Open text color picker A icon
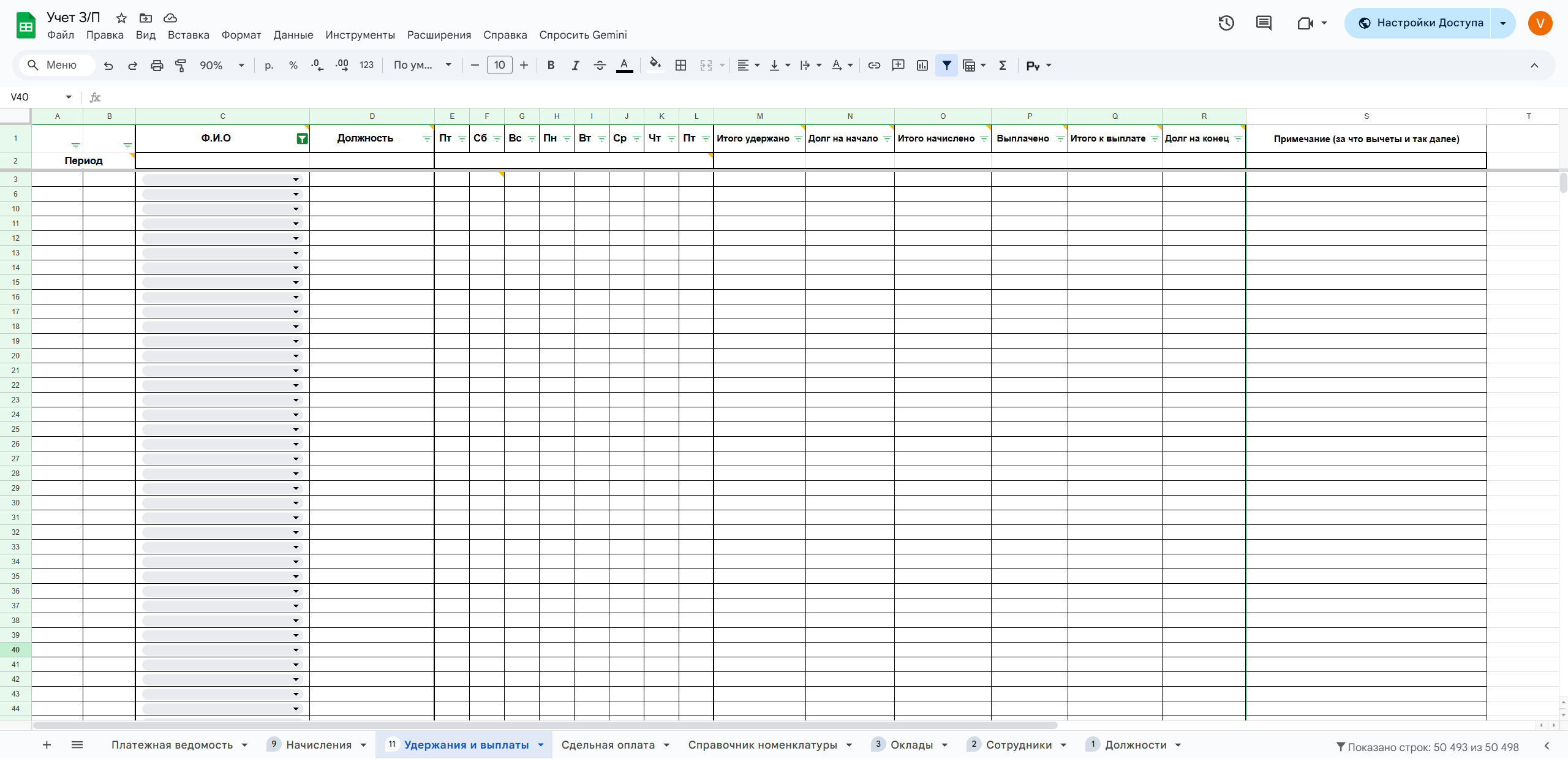The width and height of the screenshot is (1568, 759). point(624,66)
